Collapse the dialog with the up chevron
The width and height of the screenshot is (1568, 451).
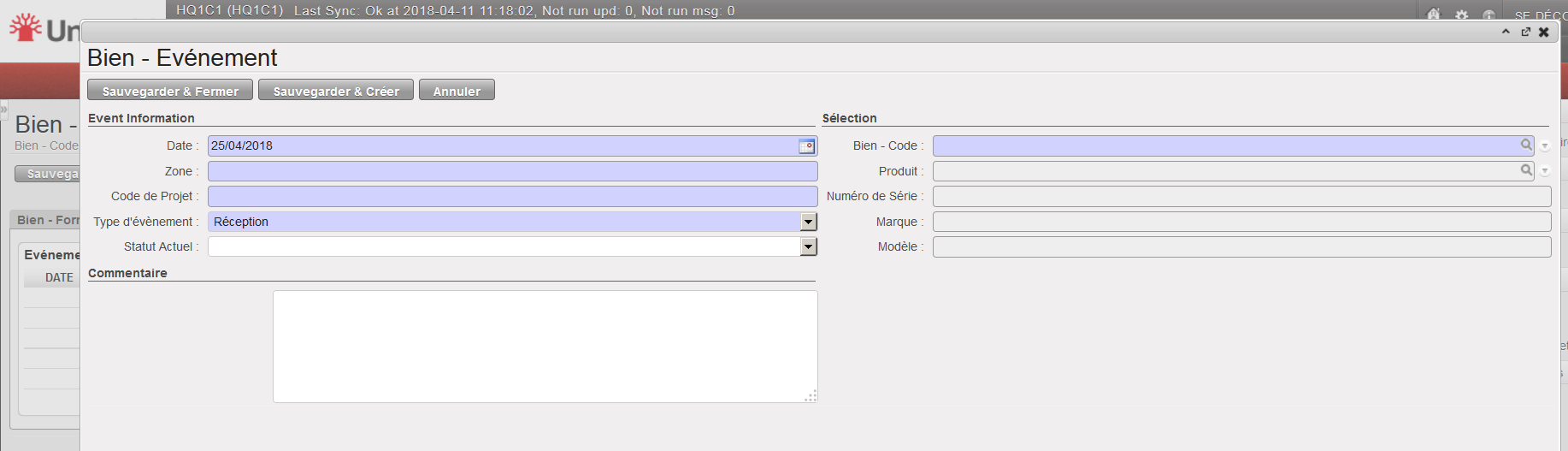[x=1506, y=32]
